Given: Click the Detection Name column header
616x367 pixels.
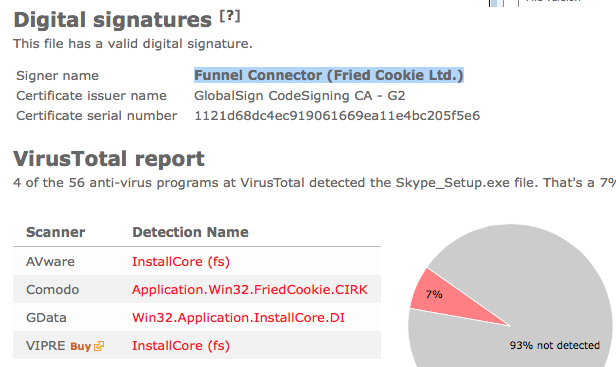Looking at the screenshot, I should [x=190, y=232].
